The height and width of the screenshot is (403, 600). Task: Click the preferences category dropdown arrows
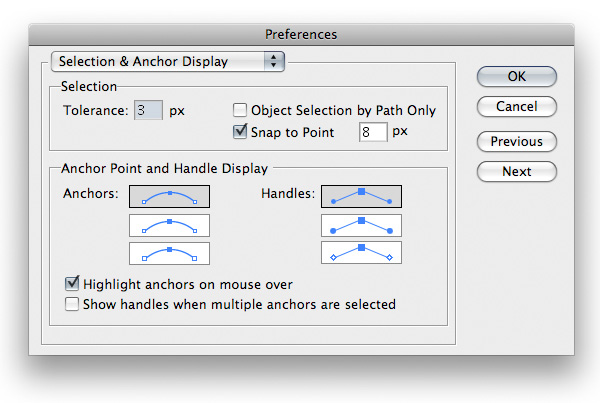coord(273,62)
